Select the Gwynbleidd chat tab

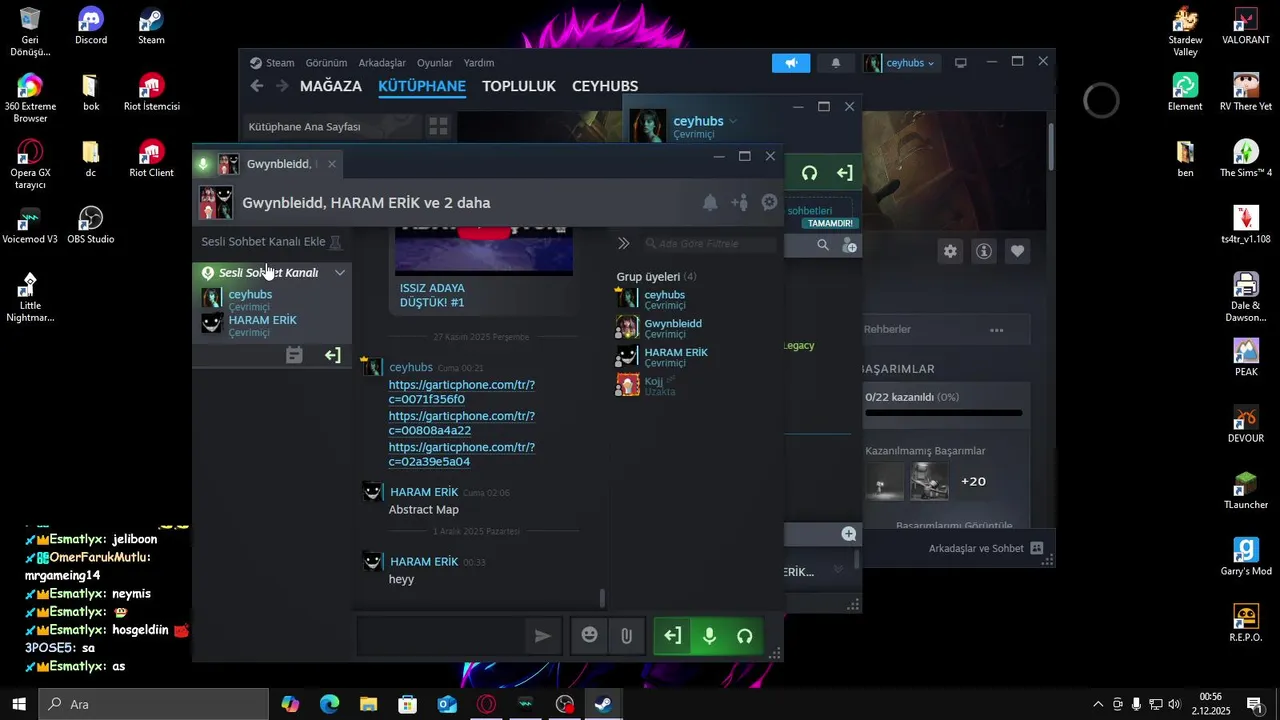[x=270, y=164]
